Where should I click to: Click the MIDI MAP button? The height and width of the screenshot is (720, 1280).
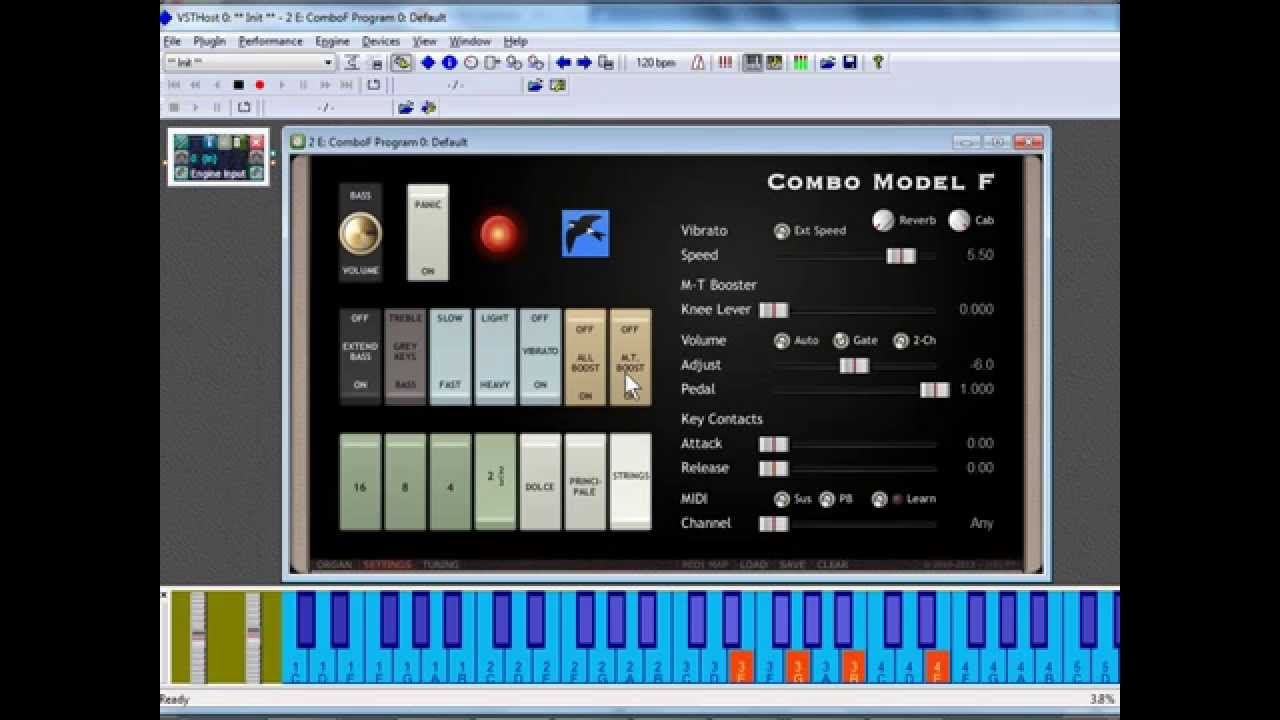(705, 565)
